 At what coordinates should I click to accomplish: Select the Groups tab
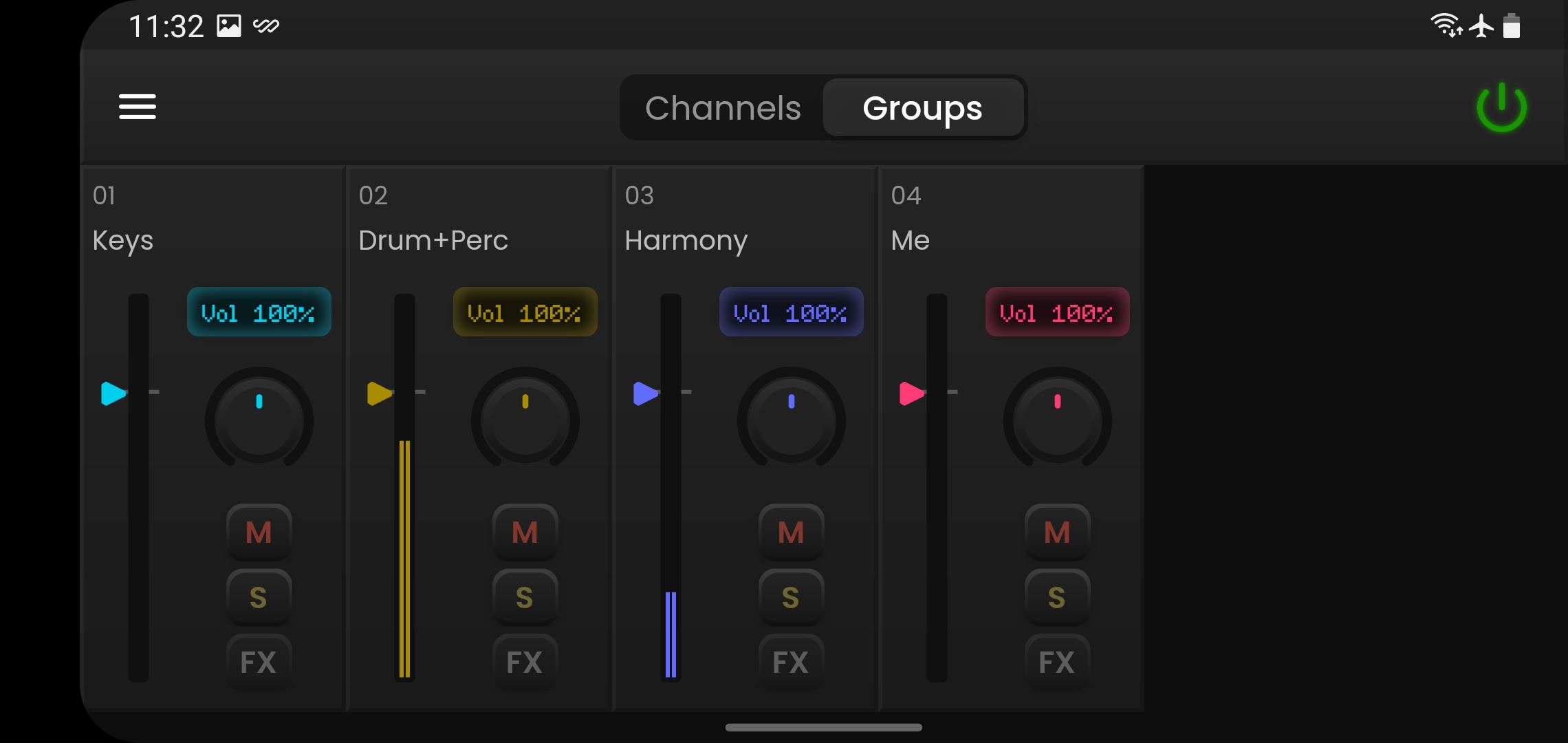pos(922,108)
